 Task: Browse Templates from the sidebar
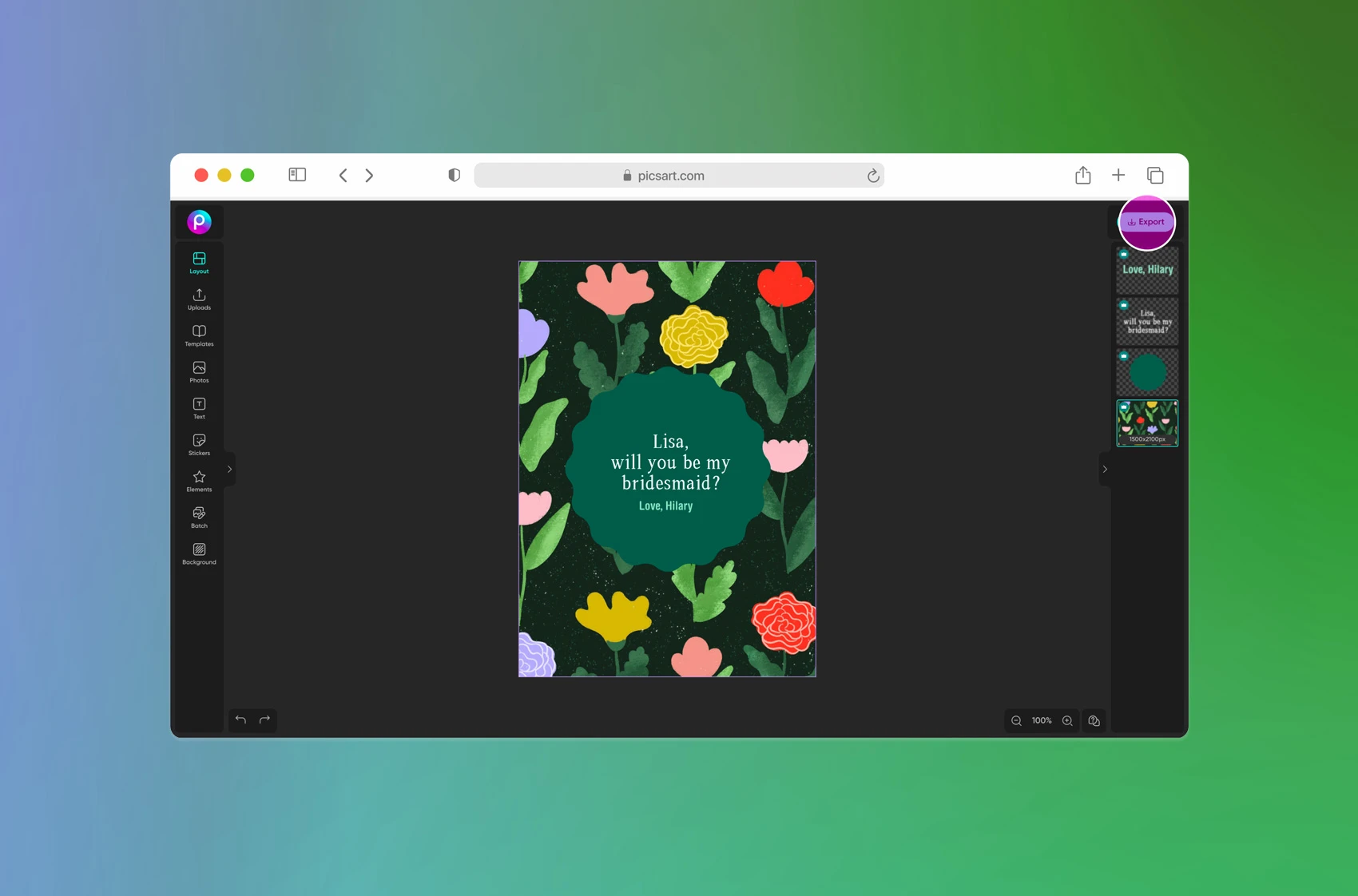tap(198, 335)
